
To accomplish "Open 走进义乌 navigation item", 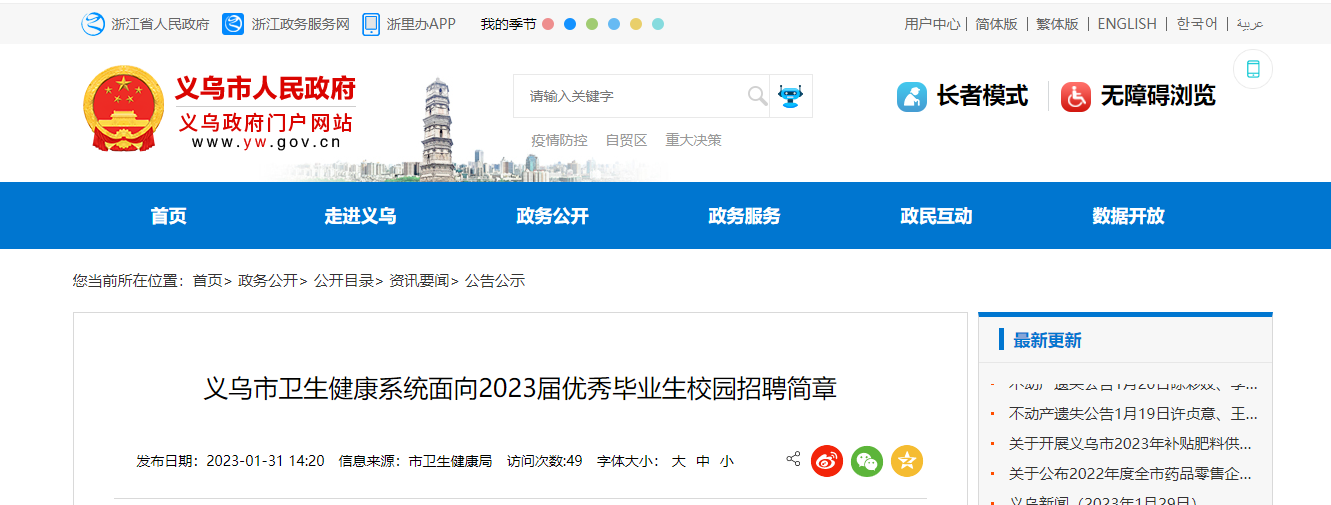I will coord(360,216).
